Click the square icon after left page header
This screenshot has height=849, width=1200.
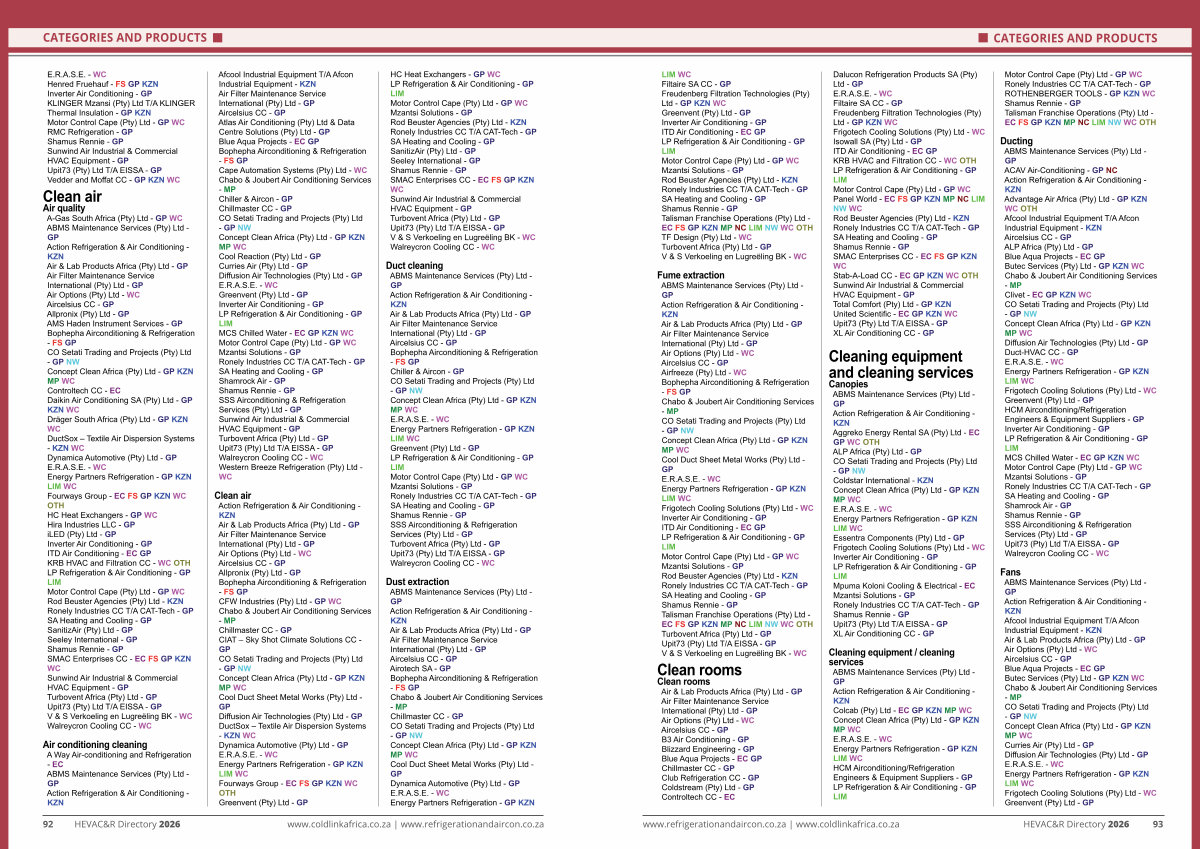(x=217, y=38)
